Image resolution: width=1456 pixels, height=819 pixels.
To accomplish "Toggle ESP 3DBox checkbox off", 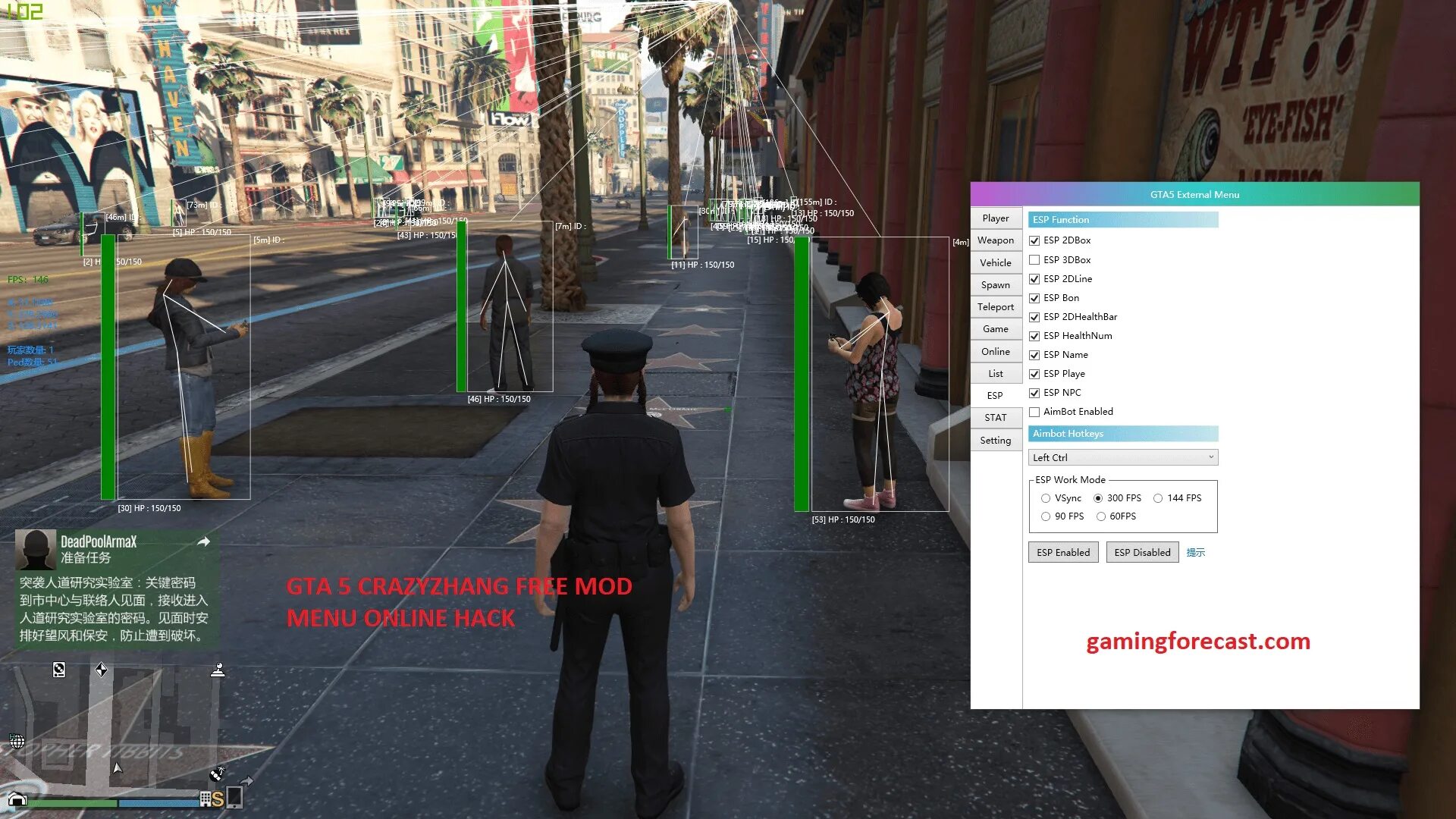I will (x=1034, y=259).
